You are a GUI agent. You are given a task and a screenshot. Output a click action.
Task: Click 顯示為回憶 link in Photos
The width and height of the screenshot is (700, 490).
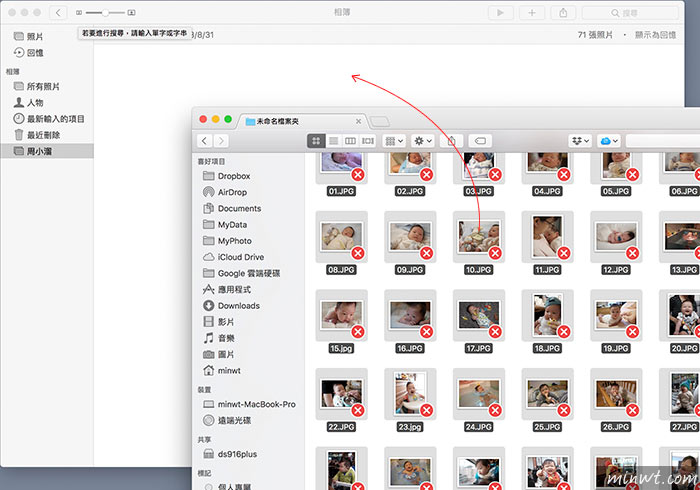pos(655,35)
